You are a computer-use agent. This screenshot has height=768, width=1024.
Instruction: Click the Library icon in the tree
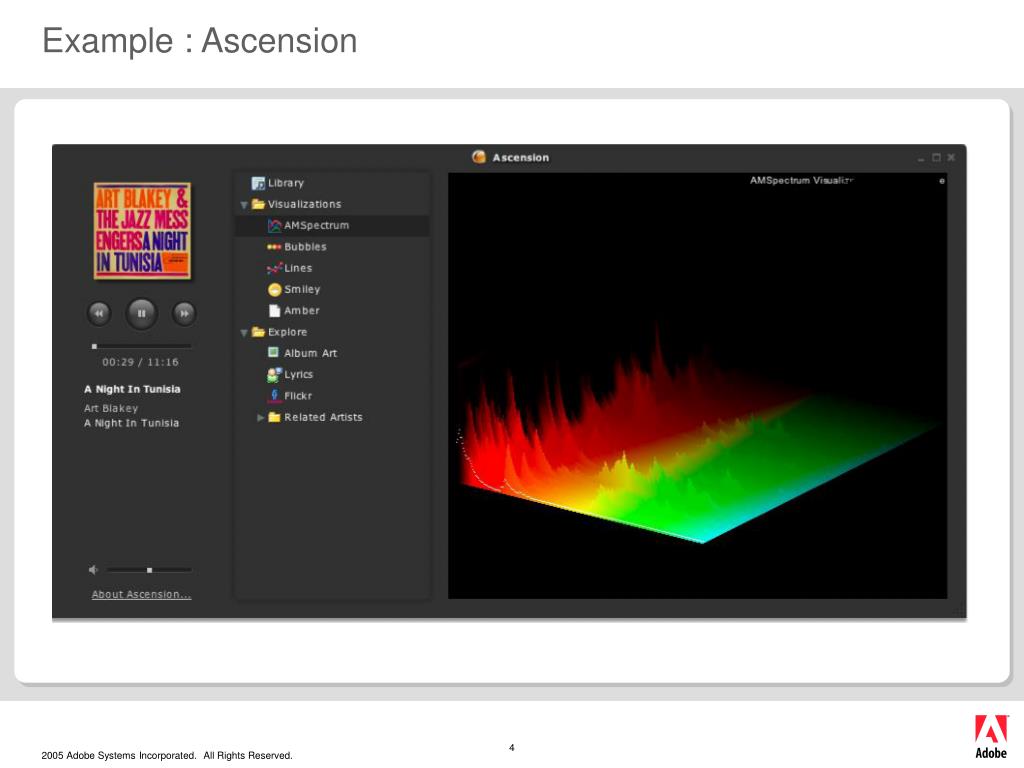[x=258, y=184]
